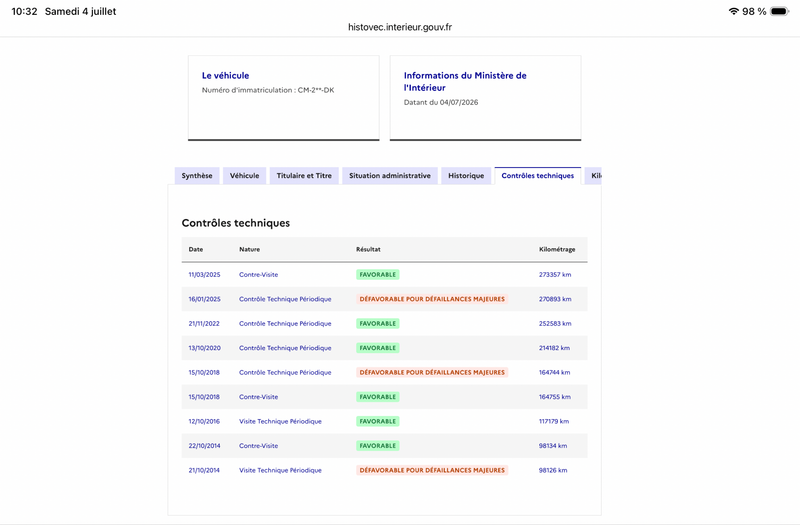Click the Date column header
Screen dimensions: 800x525
pos(196,249)
